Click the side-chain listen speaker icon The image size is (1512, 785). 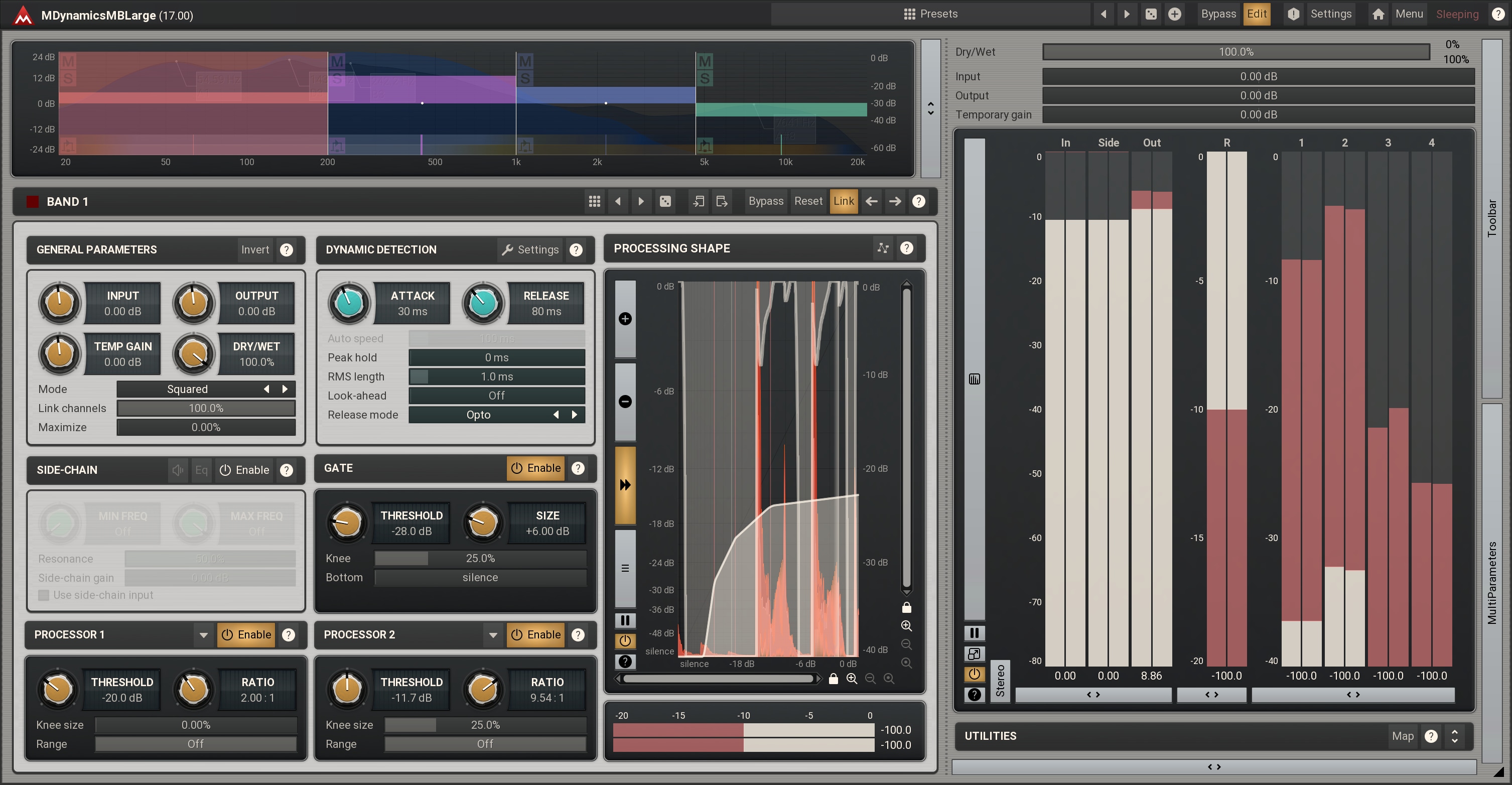[177, 470]
